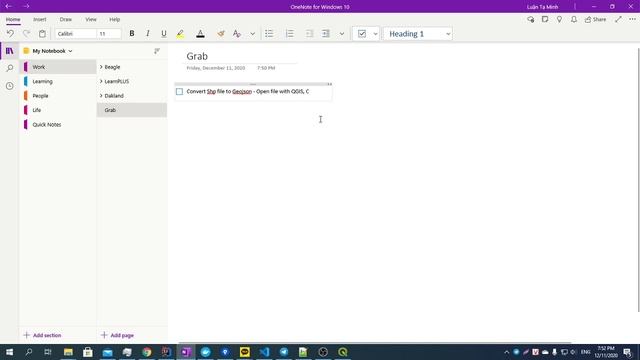Open the Windows Start menu
This screenshot has width=640, height=360.
(x=9, y=352)
